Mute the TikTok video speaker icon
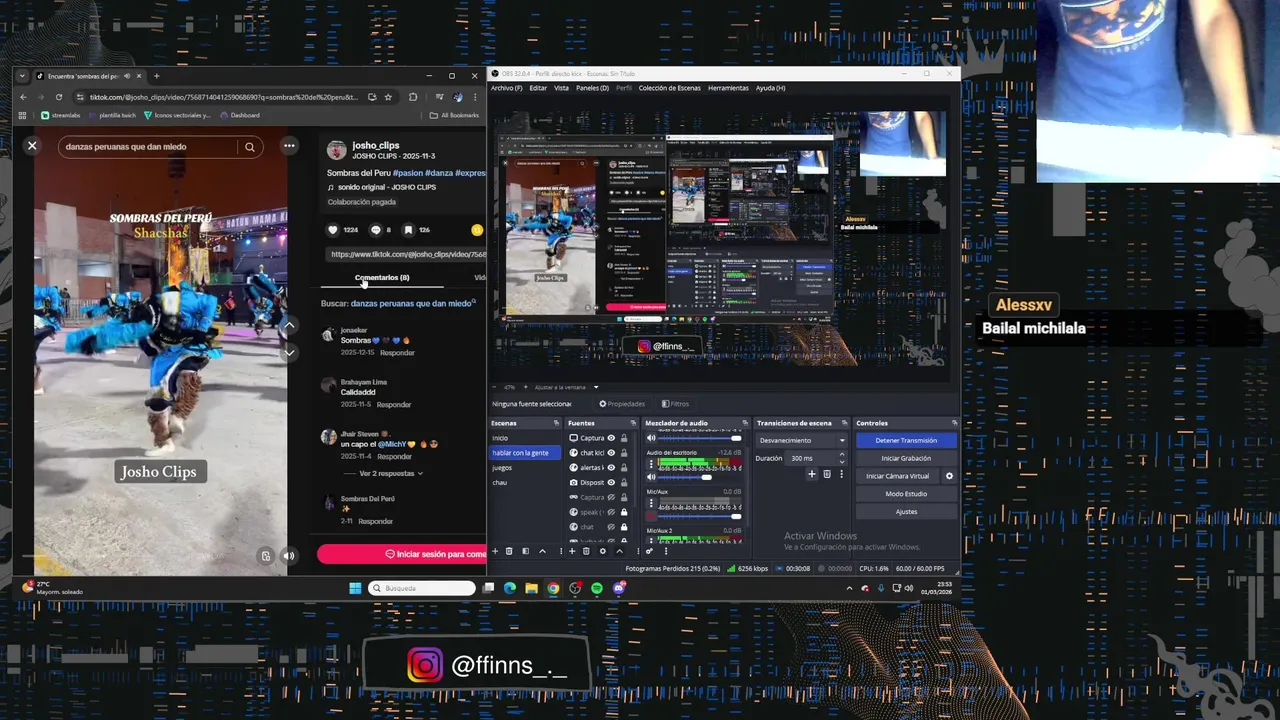 pyautogui.click(x=289, y=556)
